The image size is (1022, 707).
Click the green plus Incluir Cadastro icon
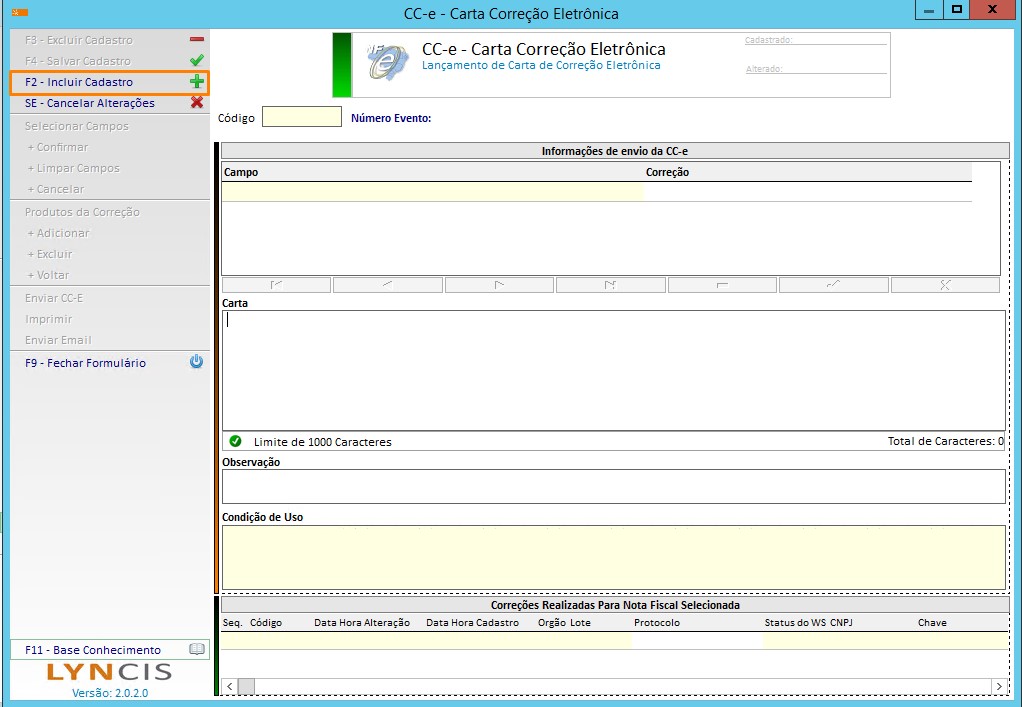coord(197,82)
